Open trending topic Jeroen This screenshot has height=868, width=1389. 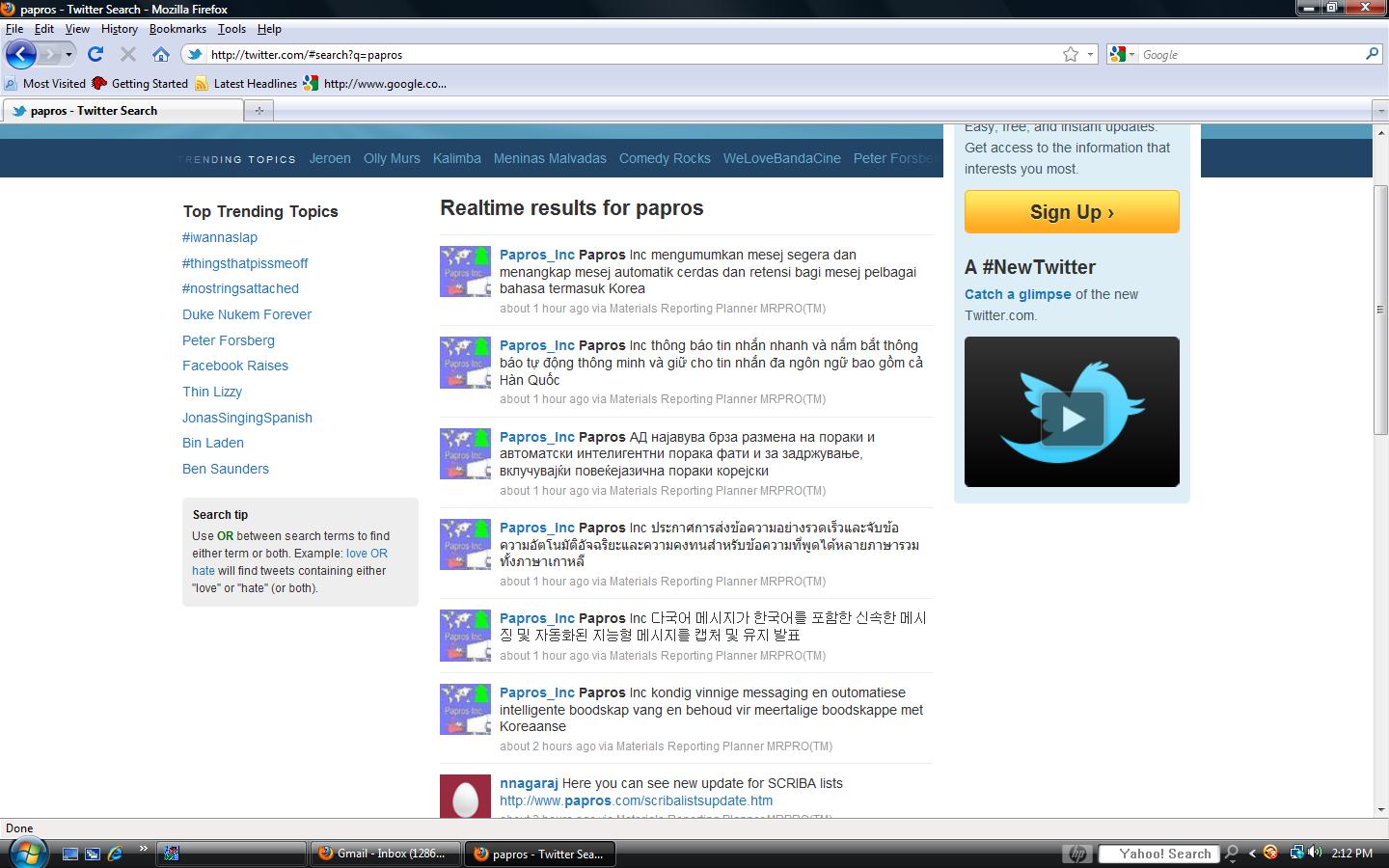(x=330, y=158)
